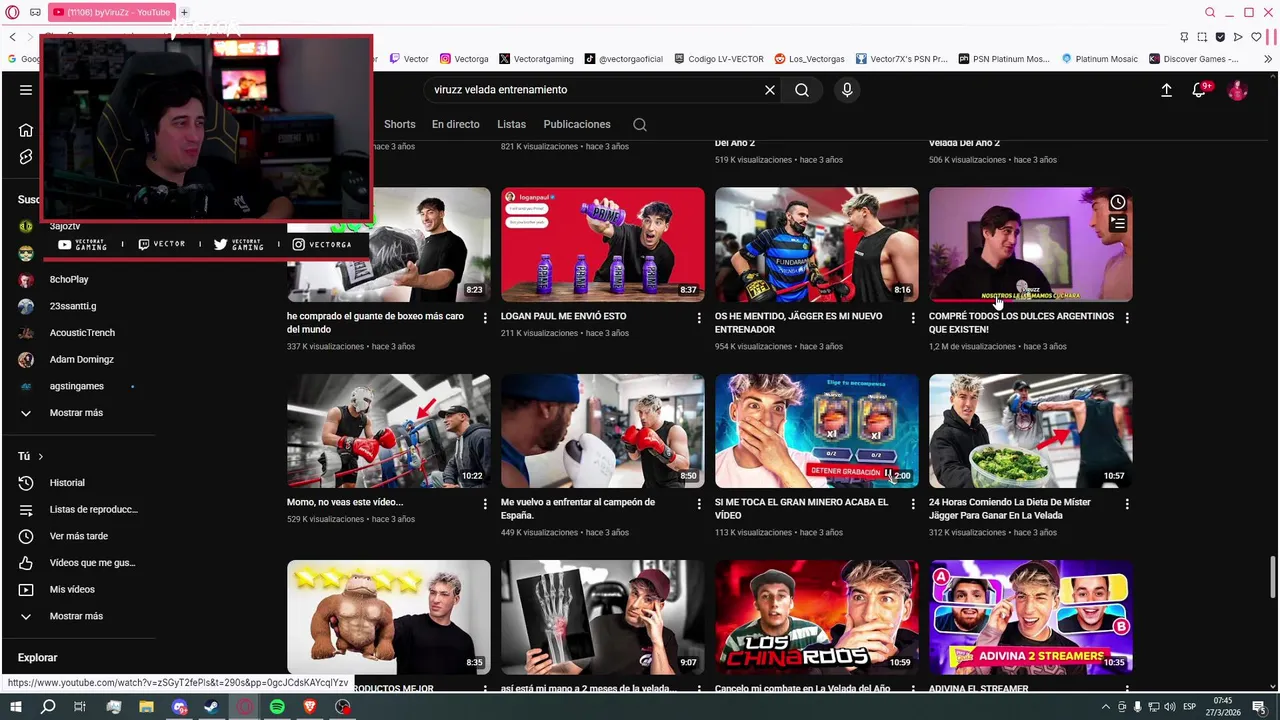Open options for JÄGGER ES MI NUEVO ENTRENADOR
This screenshot has height=720, width=1280.
(x=912, y=318)
